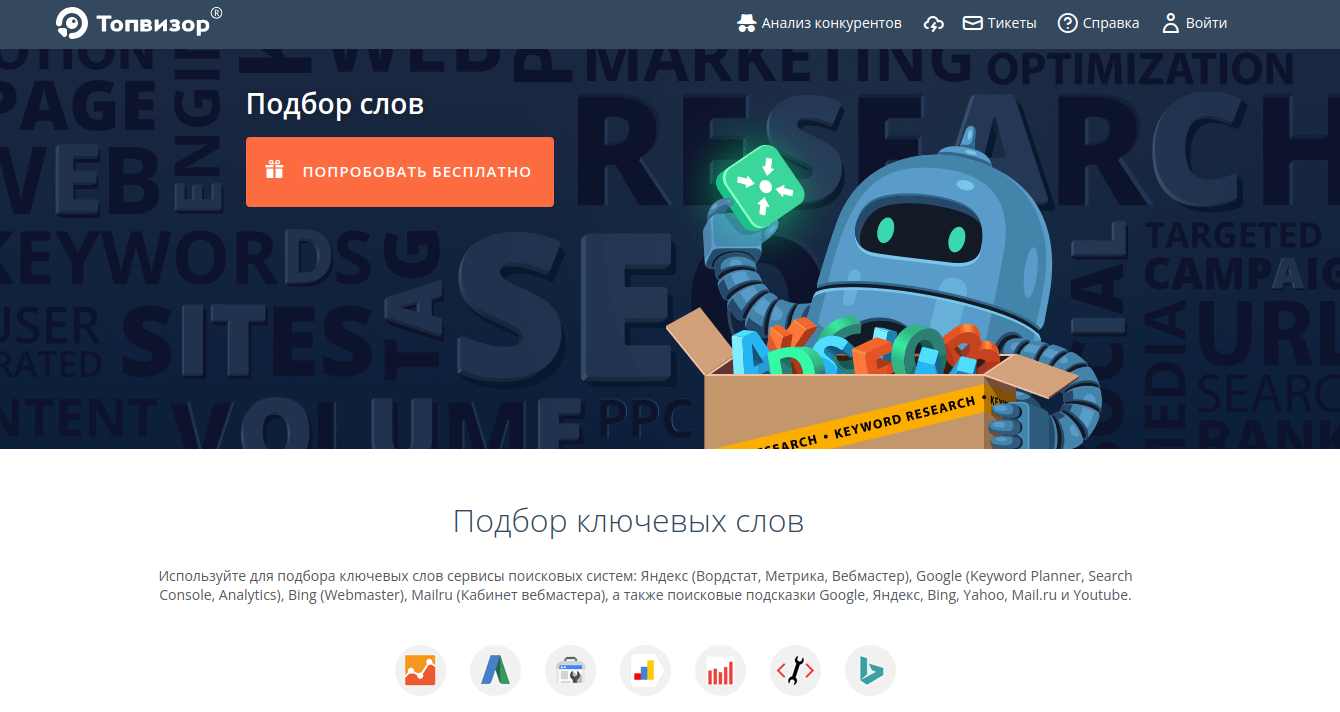
Task: Open the Тикеты section in the header
Action: pos(999,23)
